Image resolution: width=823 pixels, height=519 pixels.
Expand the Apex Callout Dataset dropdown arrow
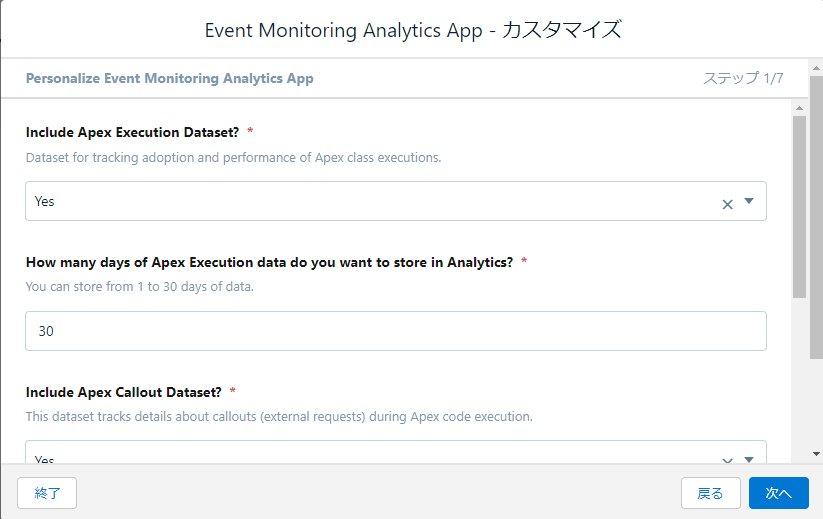749,459
